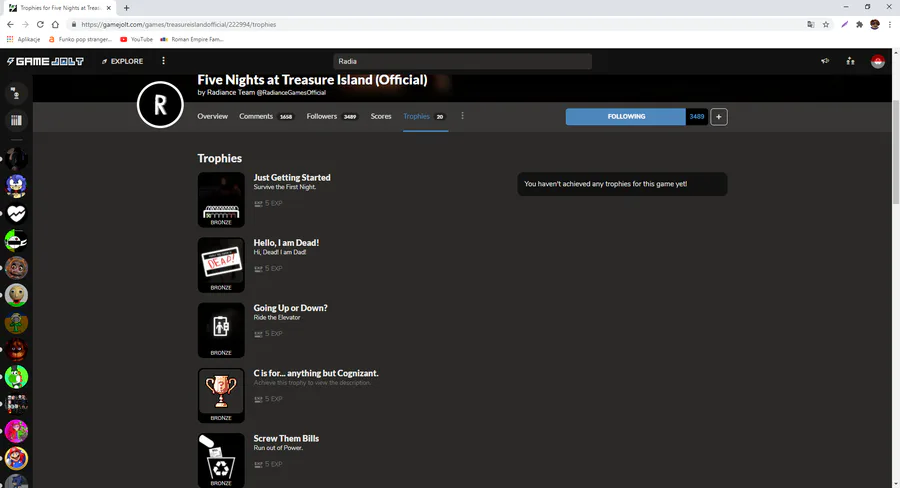Open the Aplikacje apps bookmark
Viewport: 900px width, 488px height.
[24, 40]
